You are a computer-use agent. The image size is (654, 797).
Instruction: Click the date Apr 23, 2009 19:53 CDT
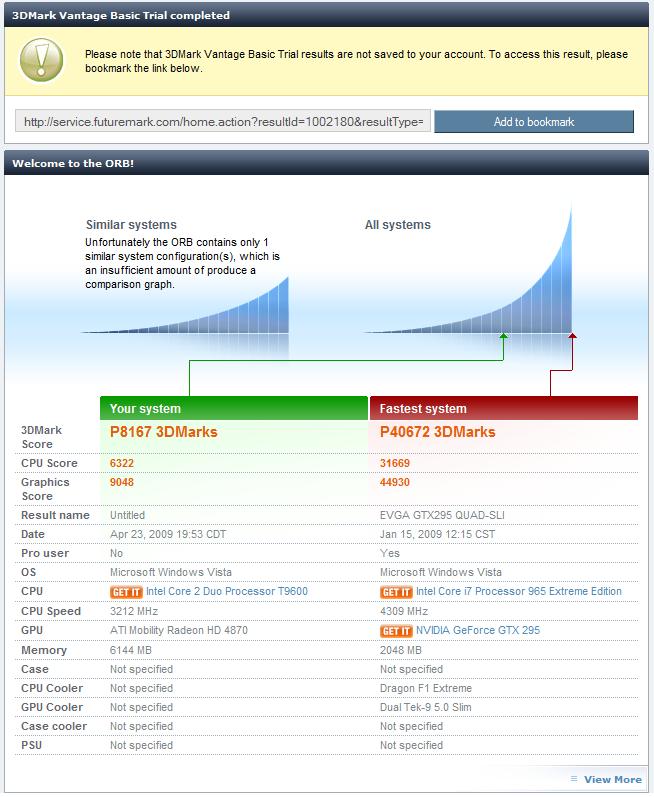click(168, 534)
